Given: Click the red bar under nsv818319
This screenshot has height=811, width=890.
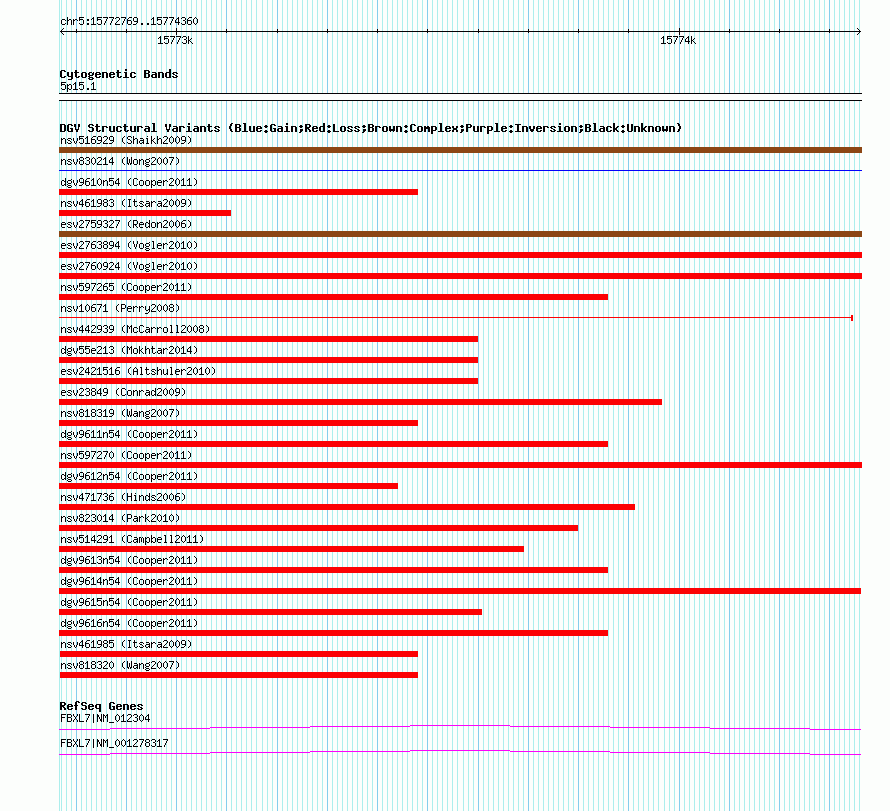Looking at the screenshot, I should 238,423.
